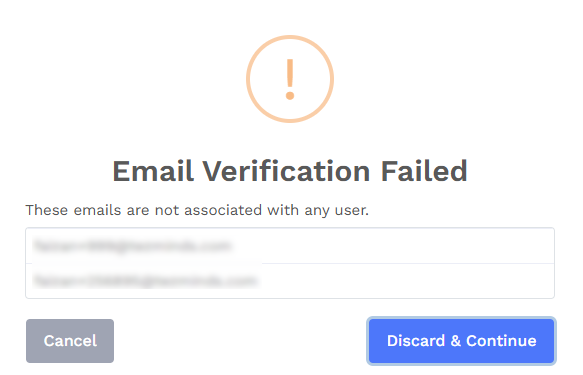The image size is (583, 375).
Task: Dismiss the dialog using the gray Cancel button
Action: pos(70,341)
